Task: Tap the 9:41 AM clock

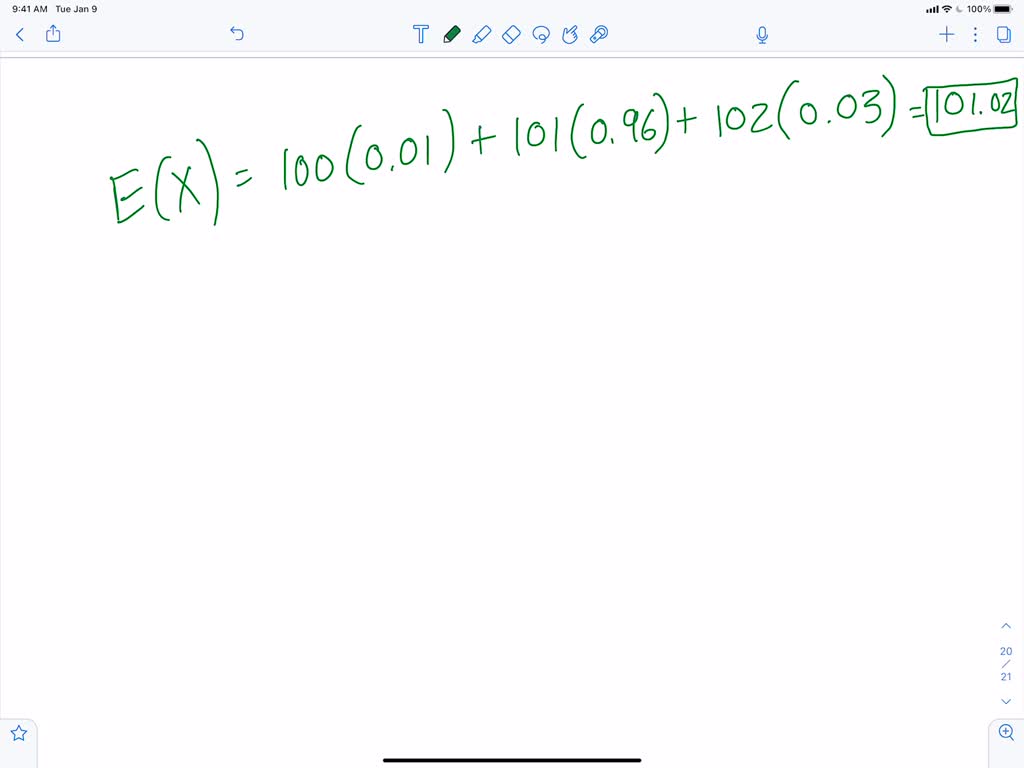Action: pos(29,9)
